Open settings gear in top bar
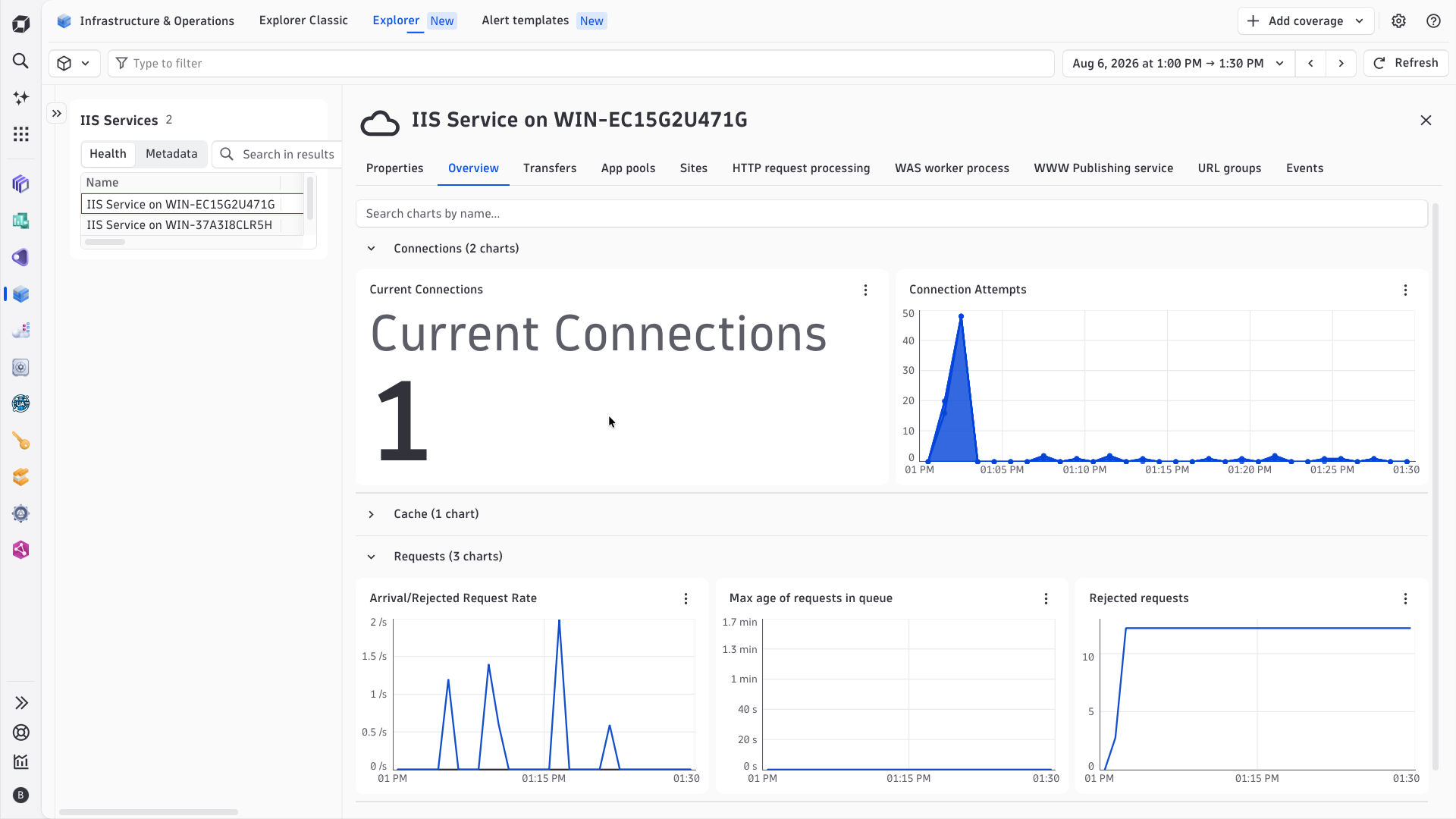Image resolution: width=1456 pixels, height=819 pixels. tap(1399, 21)
